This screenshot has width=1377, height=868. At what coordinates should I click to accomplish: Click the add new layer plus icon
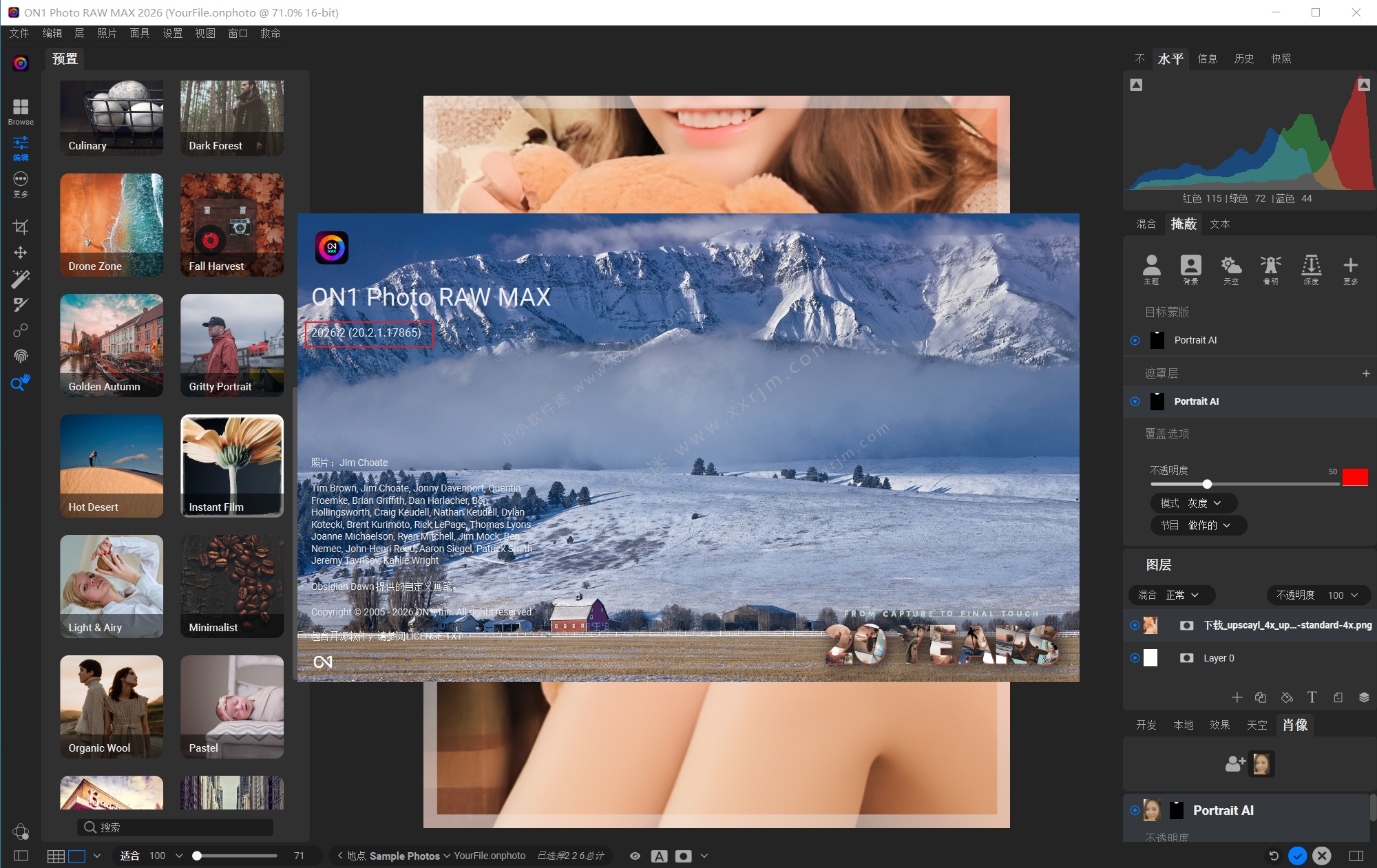click(x=1237, y=697)
